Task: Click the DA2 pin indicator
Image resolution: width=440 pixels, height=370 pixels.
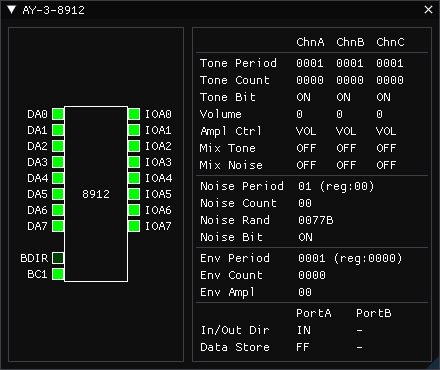Action: click(58, 146)
